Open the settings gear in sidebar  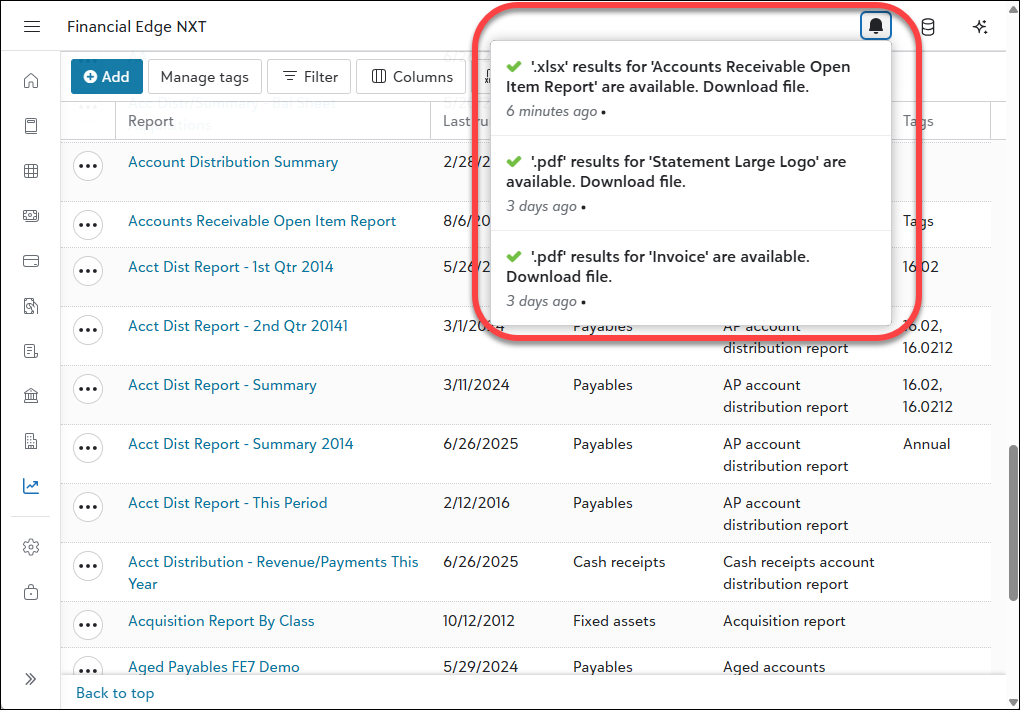(x=31, y=547)
